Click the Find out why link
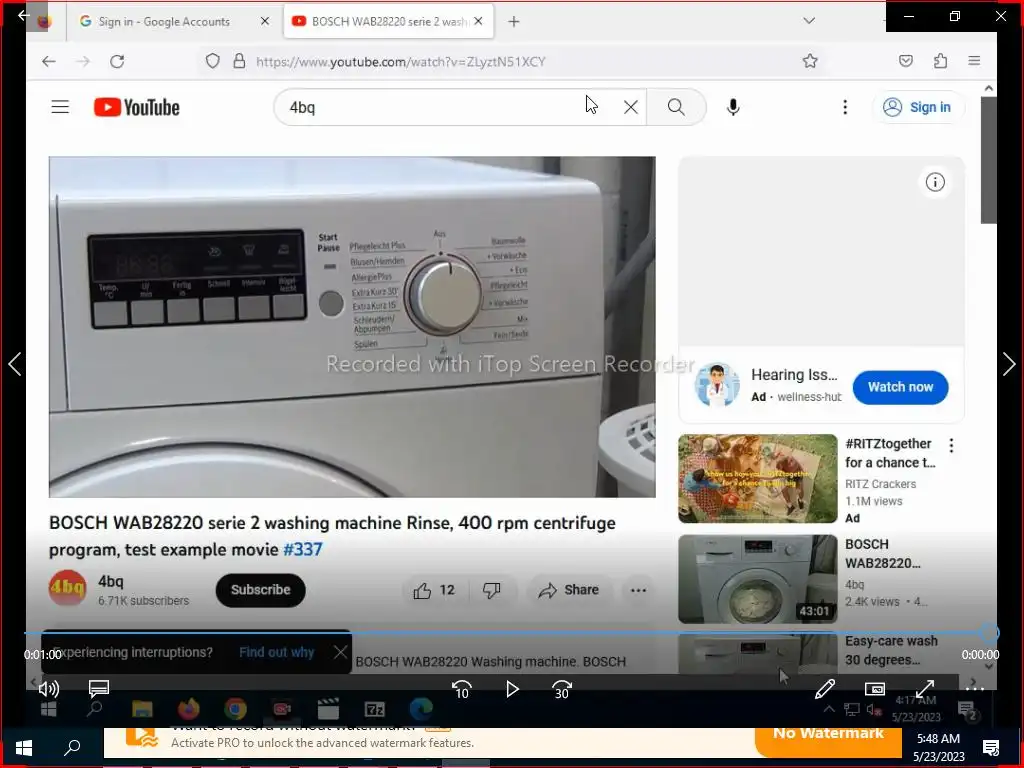 point(276,652)
